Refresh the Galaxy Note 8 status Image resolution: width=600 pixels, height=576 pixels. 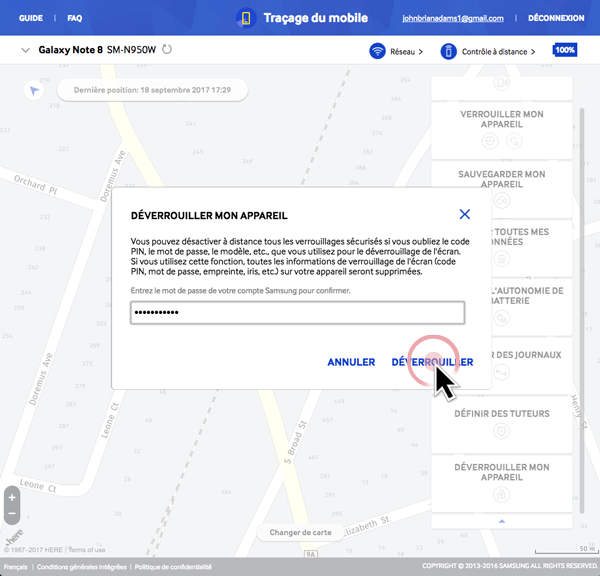167,49
